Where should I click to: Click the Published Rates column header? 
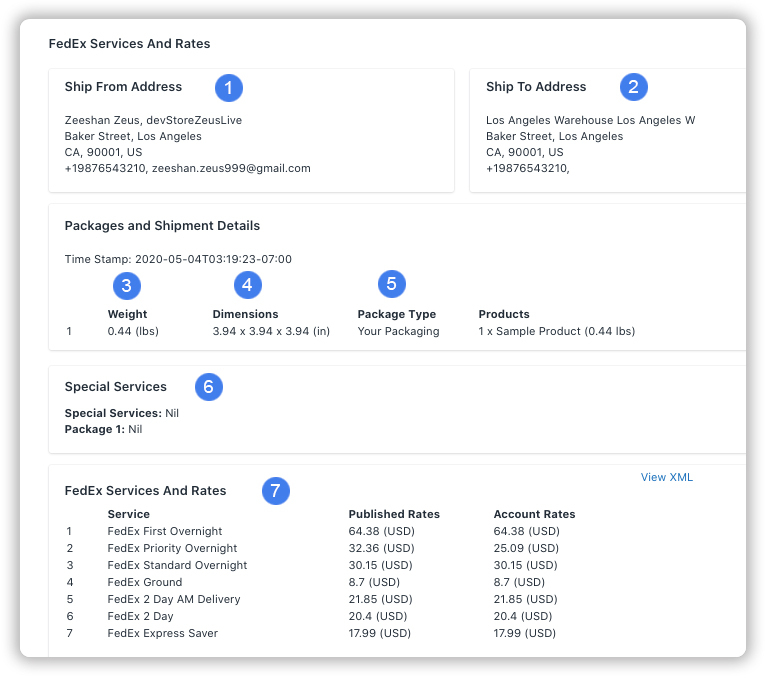(x=394, y=514)
